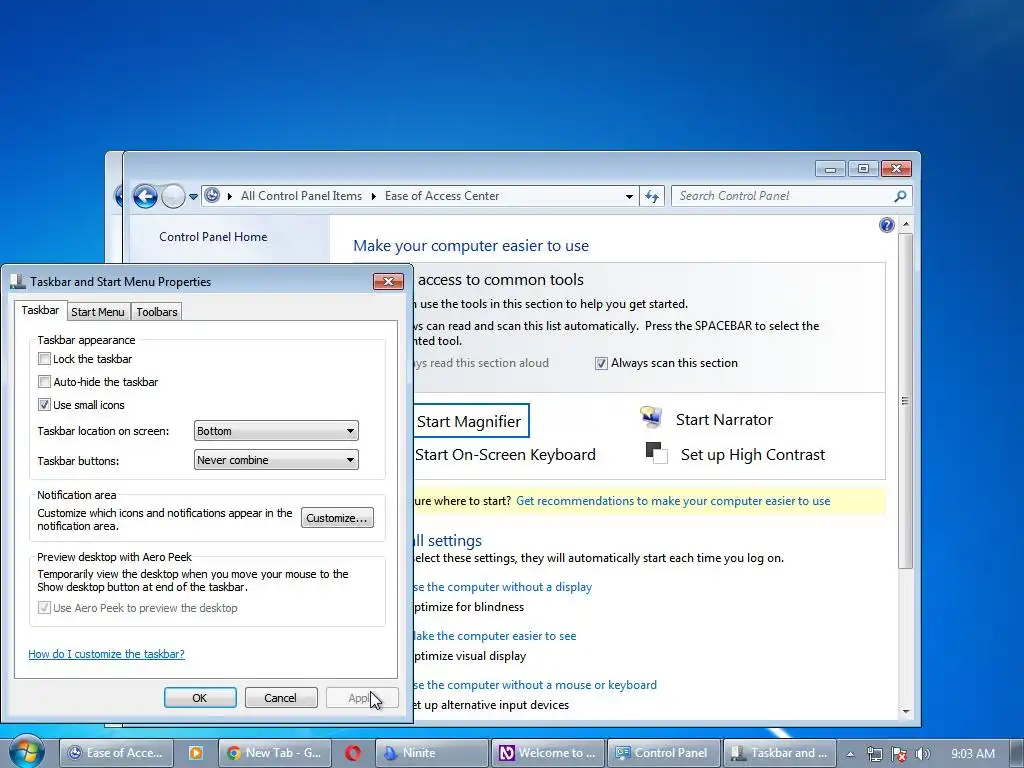1024x768 pixels.
Task: Click the Taskbar Properties title bar icon
Action: 18,281
